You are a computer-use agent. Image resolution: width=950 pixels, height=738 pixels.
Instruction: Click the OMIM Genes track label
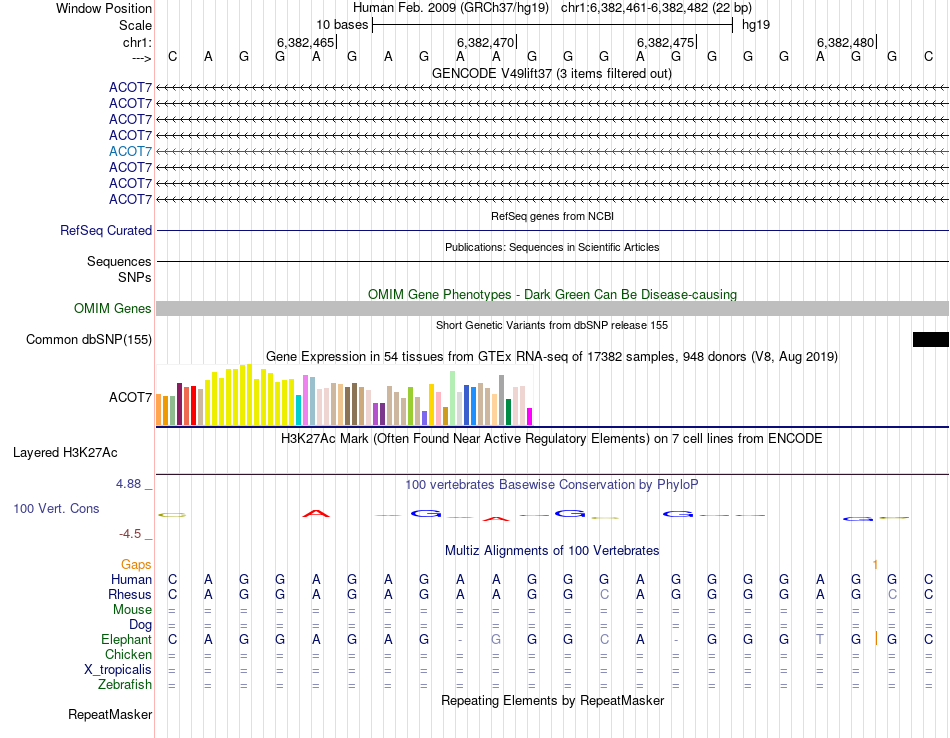click(x=113, y=308)
